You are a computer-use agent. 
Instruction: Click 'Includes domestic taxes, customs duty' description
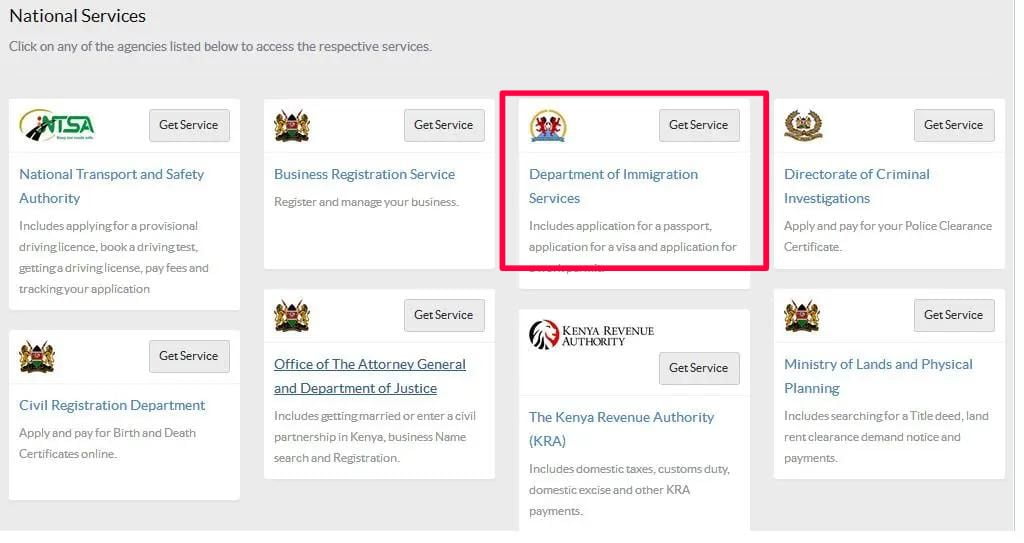click(x=630, y=490)
